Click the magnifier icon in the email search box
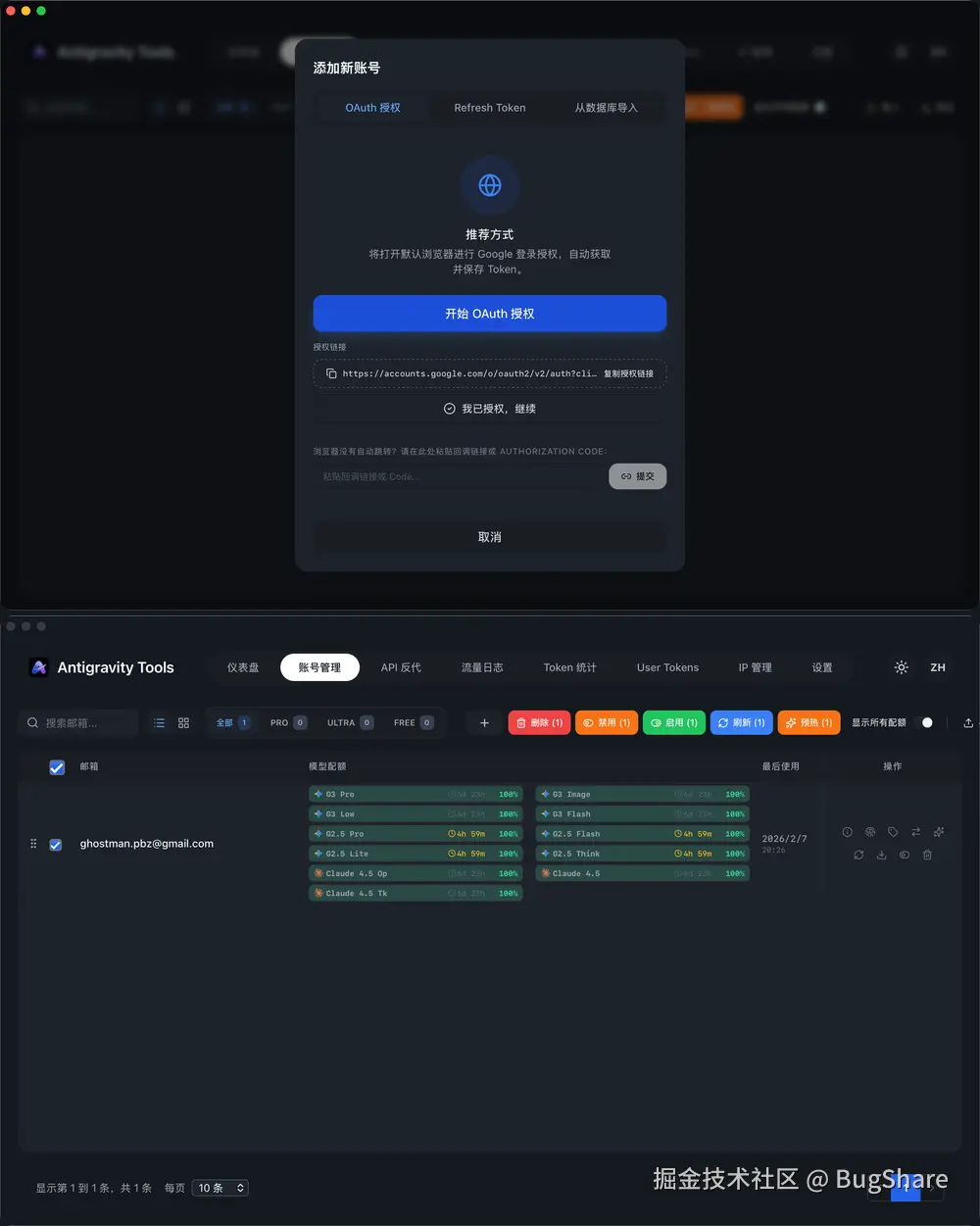 [x=33, y=723]
